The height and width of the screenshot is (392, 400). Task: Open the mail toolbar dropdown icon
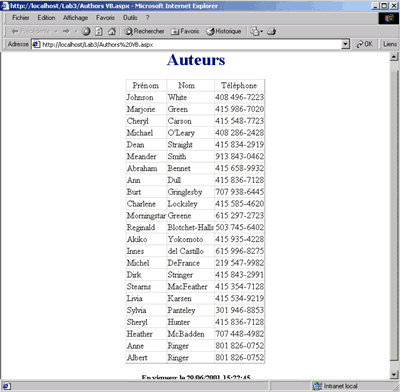pyautogui.click(x=256, y=31)
